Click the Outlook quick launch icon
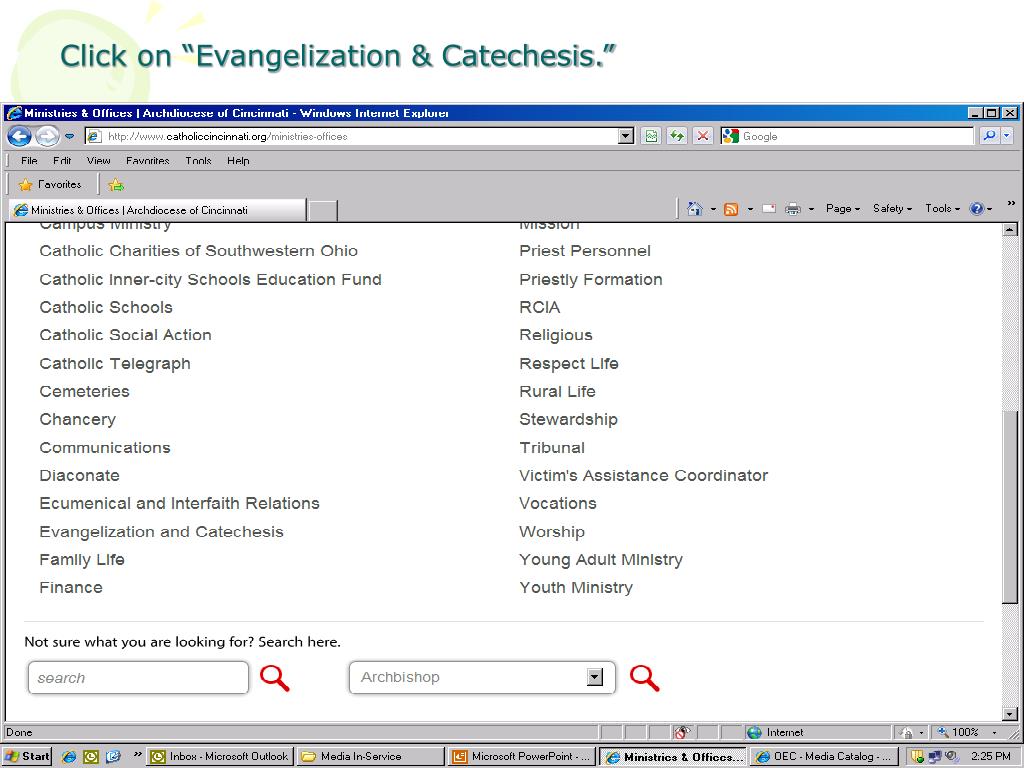 coord(91,756)
